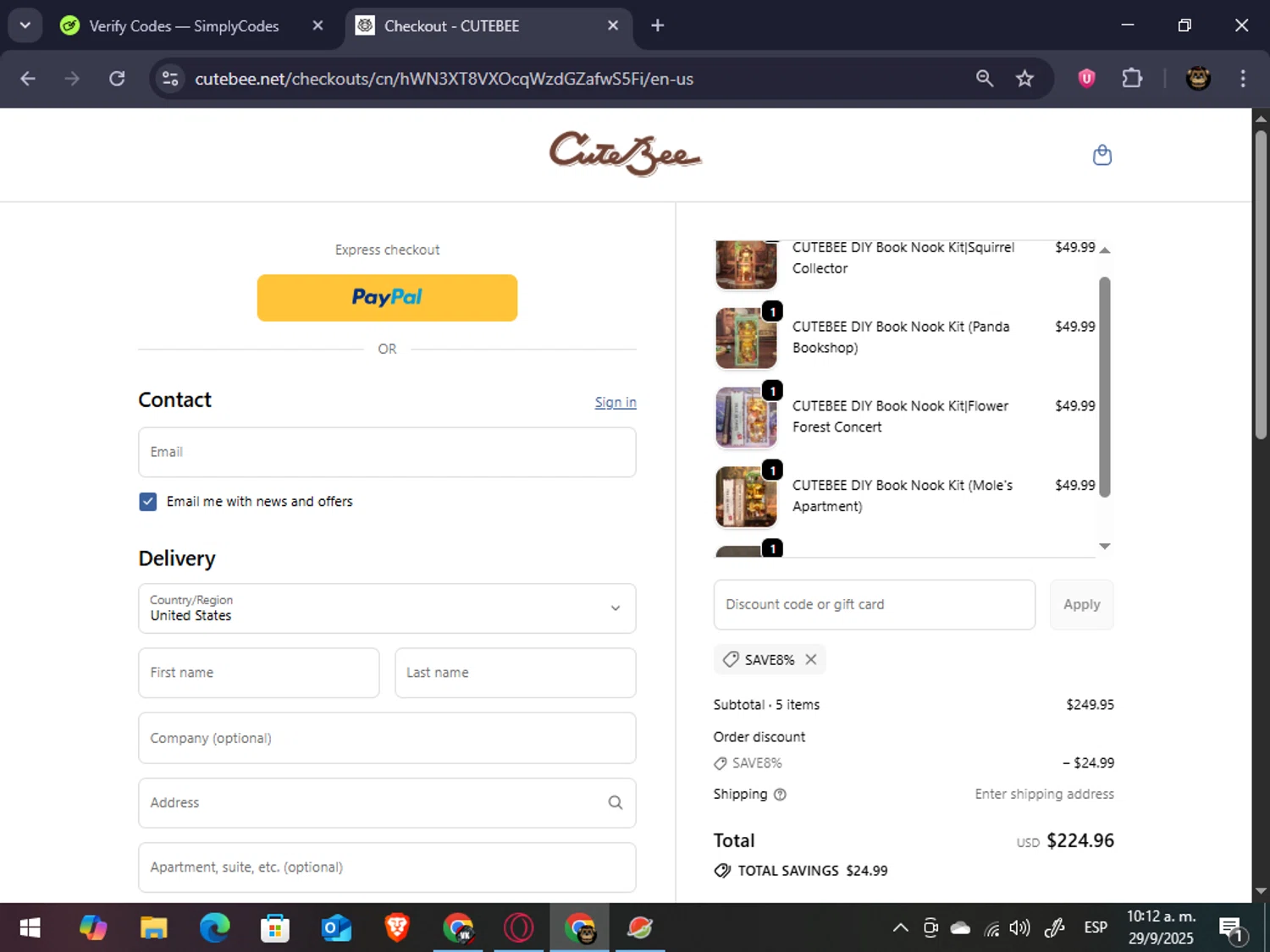Open the Chrome three-dot menu

point(1243,79)
